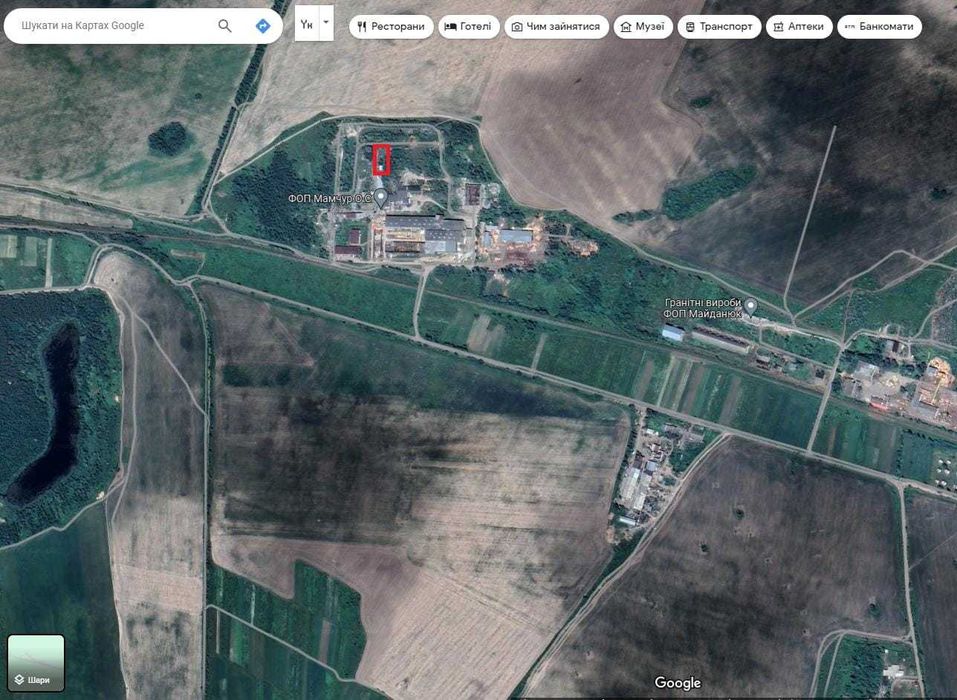Click the Google logo at the bottom

[678, 682]
